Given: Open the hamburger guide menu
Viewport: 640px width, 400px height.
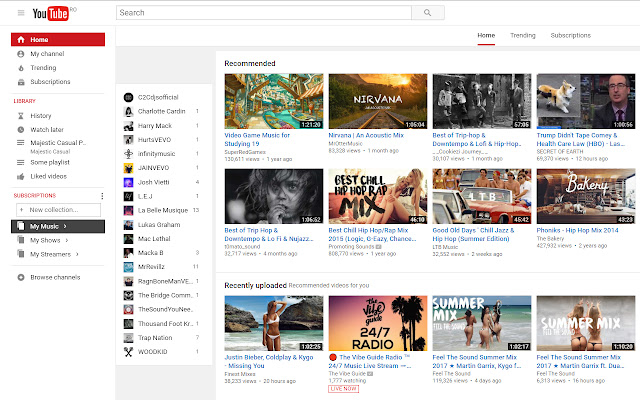Looking at the screenshot, I should [21, 13].
